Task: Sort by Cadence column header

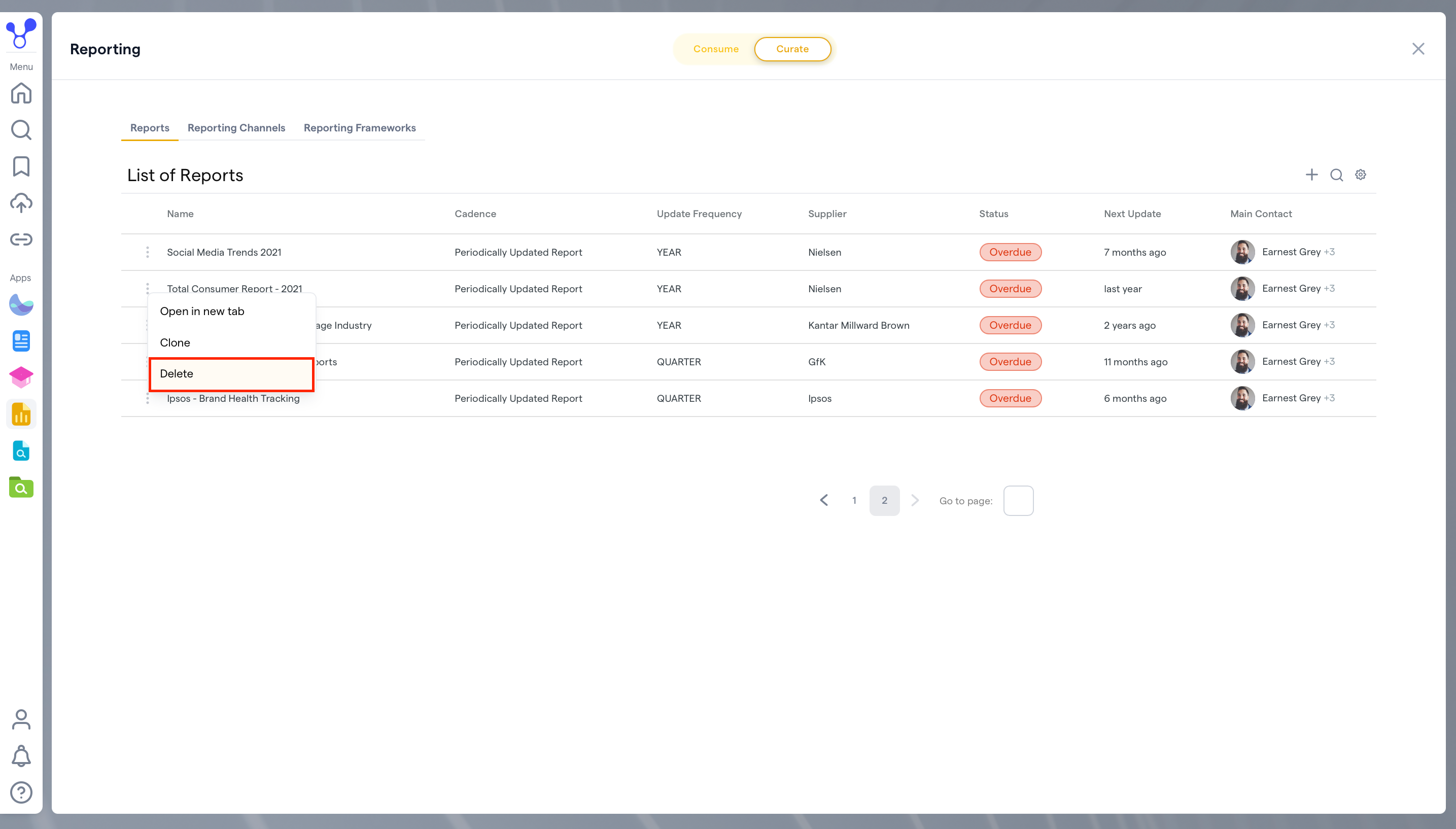Action: coord(475,214)
